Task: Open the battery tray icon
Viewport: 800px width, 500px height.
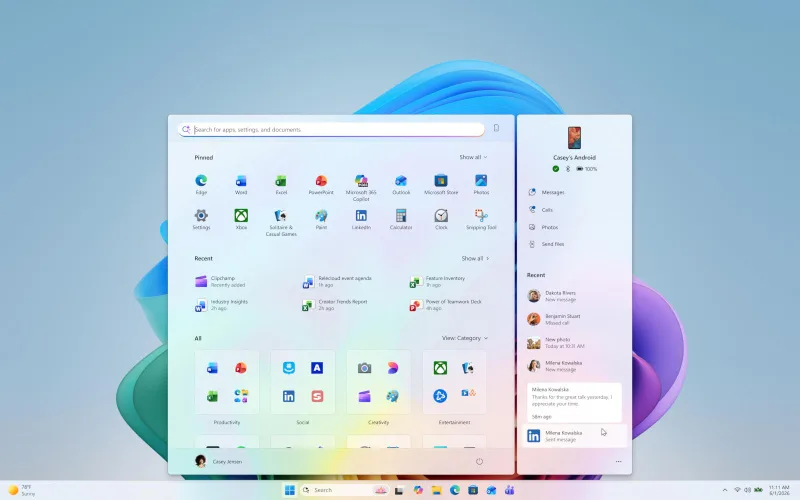Action: (x=759, y=490)
